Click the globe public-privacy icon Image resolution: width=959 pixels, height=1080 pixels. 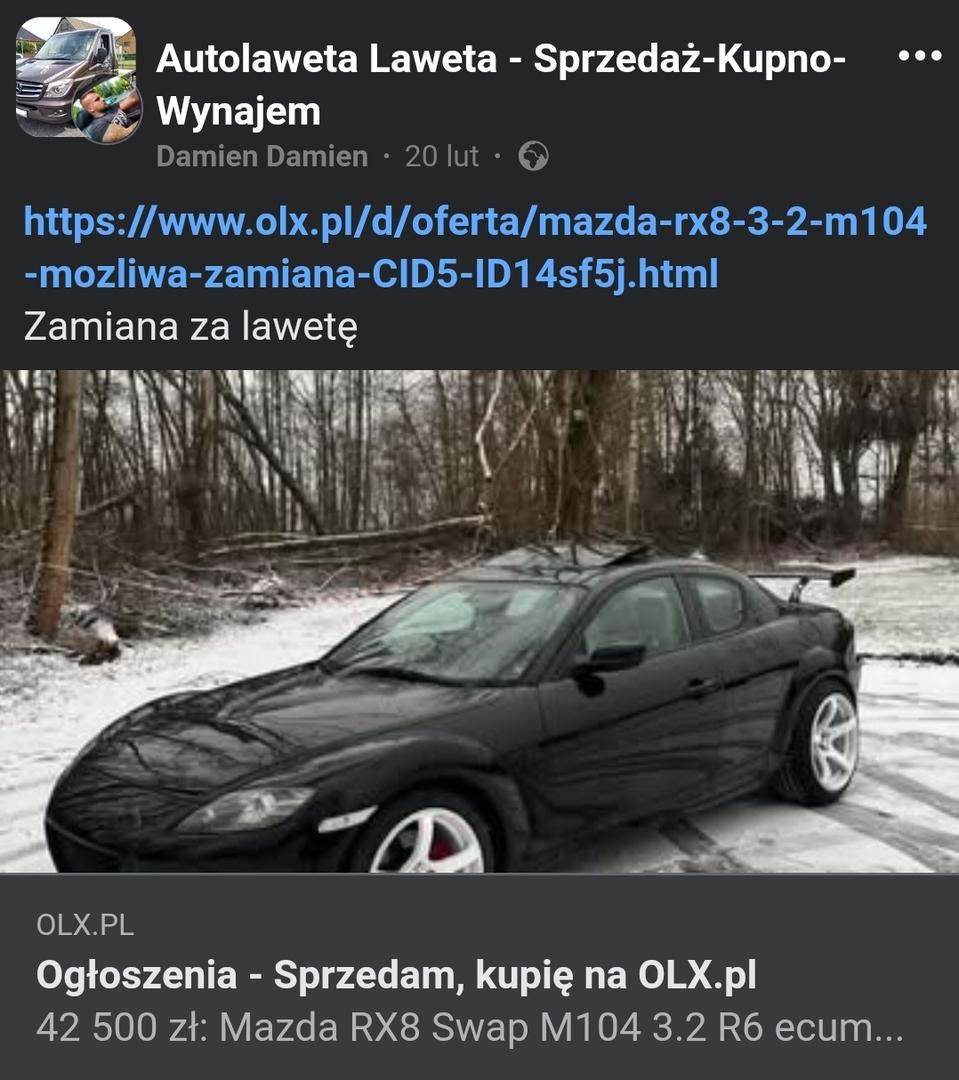(x=533, y=156)
